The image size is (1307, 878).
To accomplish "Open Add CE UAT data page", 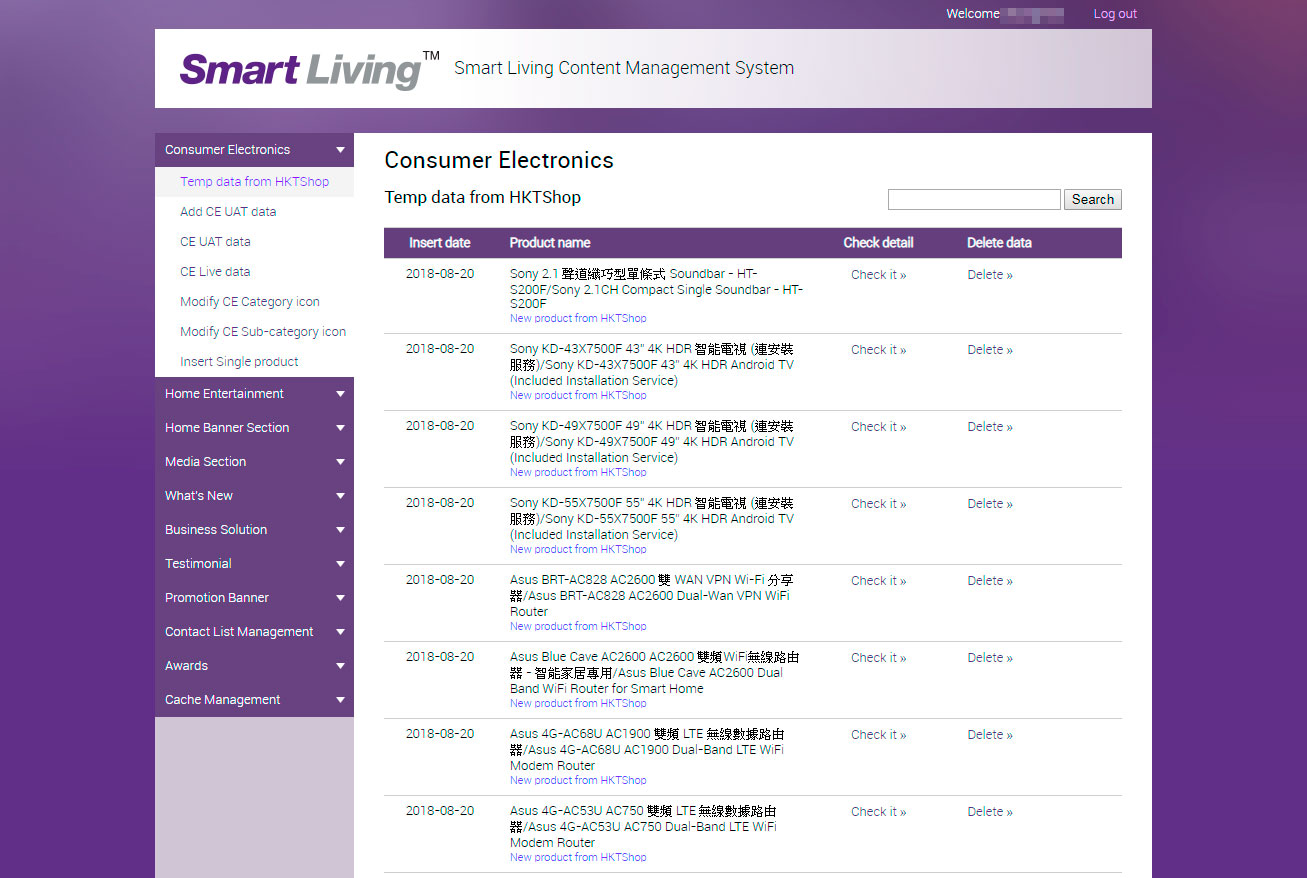I will pos(228,212).
